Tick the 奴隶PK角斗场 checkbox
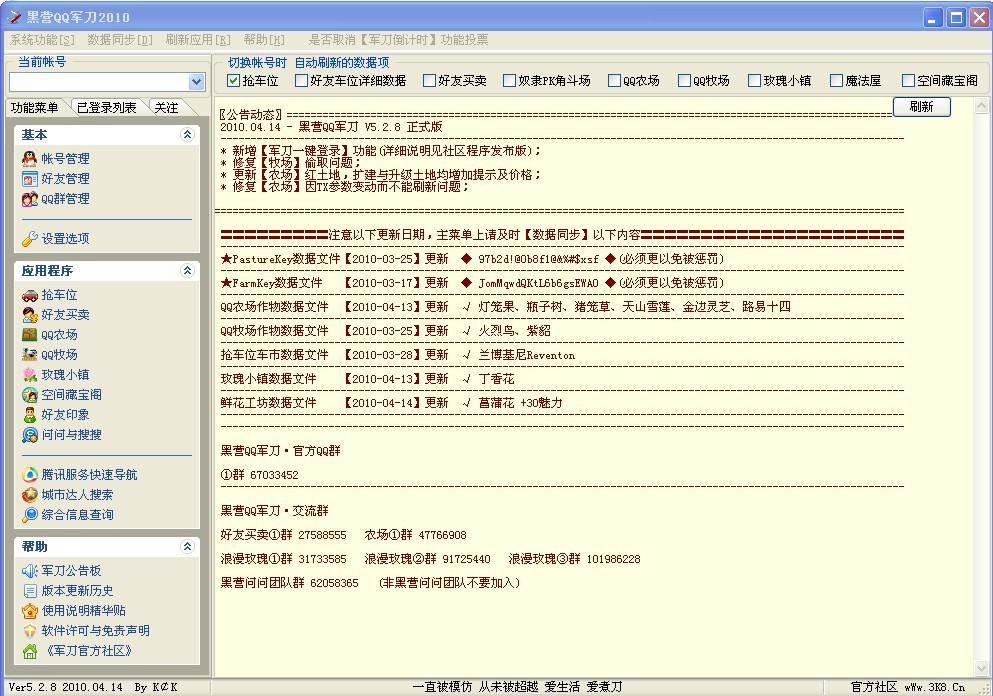This screenshot has height=696, width=993. pos(509,80)
